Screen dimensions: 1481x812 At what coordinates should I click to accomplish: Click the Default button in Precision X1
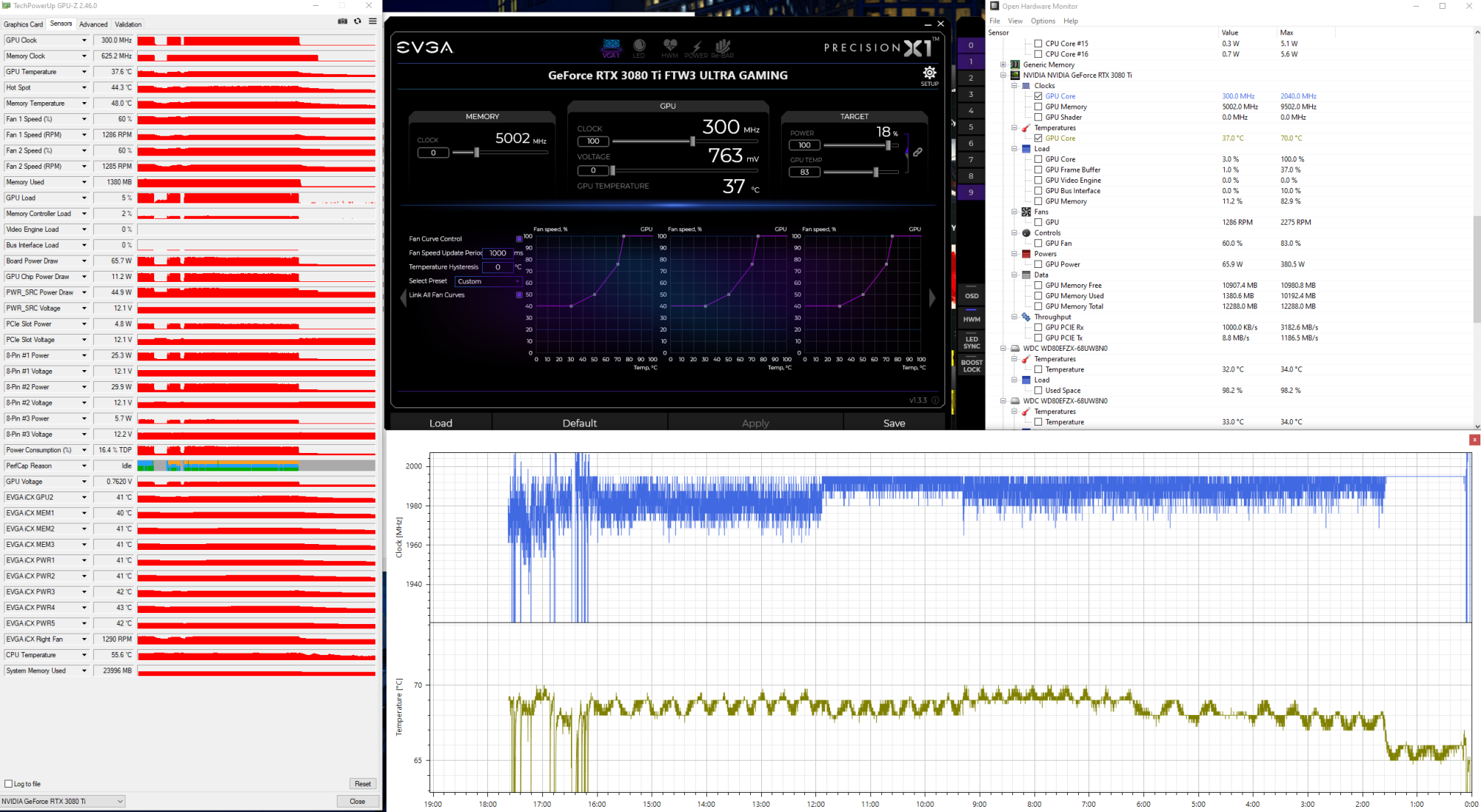point(579,423)
